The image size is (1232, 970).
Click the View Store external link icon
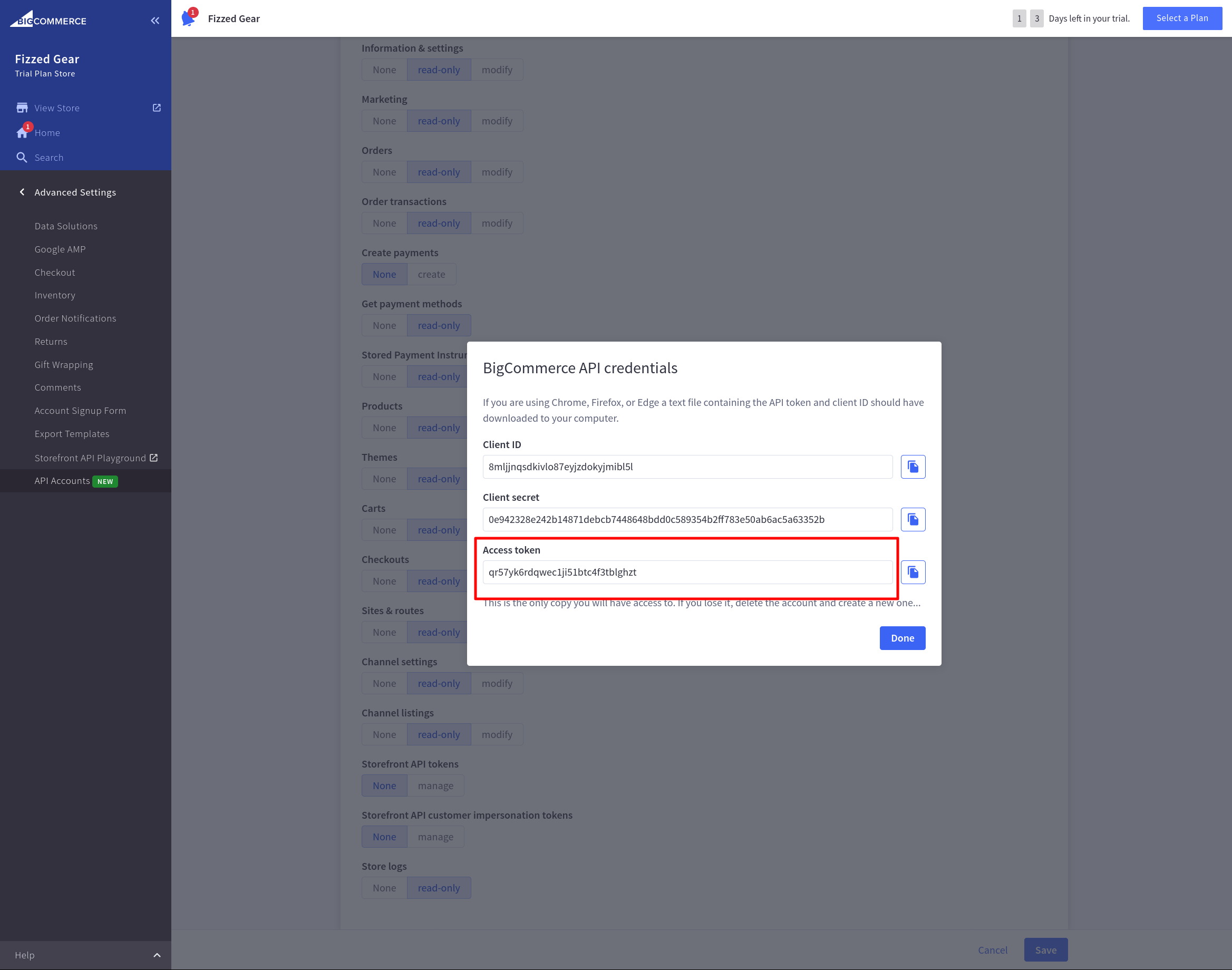coord(157,108)
